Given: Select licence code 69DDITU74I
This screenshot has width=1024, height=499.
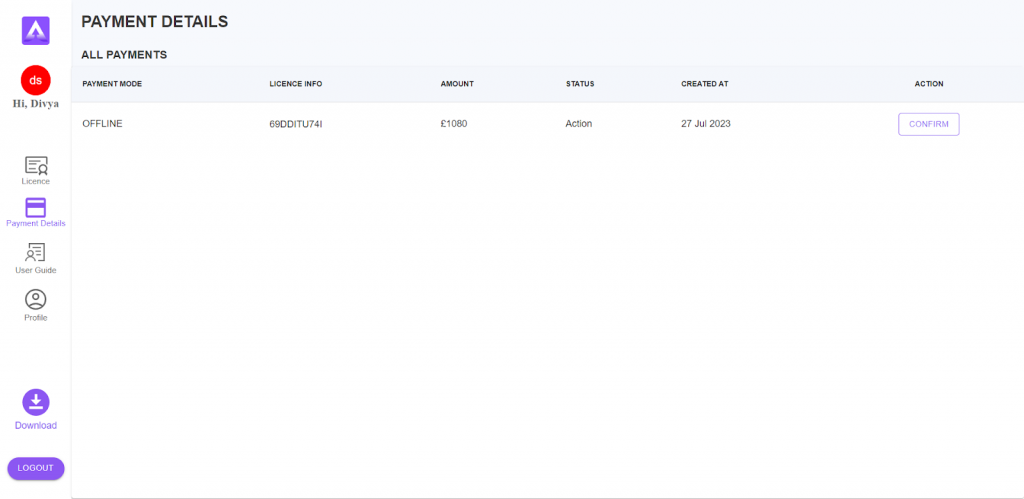Looking at the screenshot, I should (x=296, y=124).
